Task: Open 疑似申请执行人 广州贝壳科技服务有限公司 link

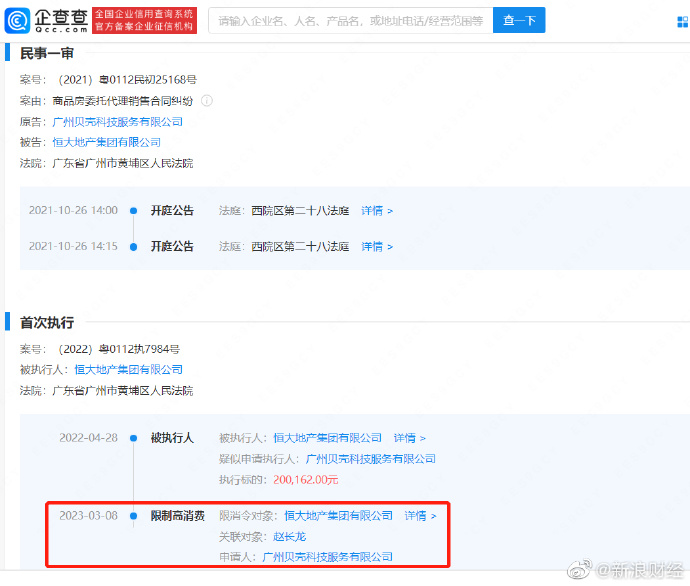Action: coord(370,459)
